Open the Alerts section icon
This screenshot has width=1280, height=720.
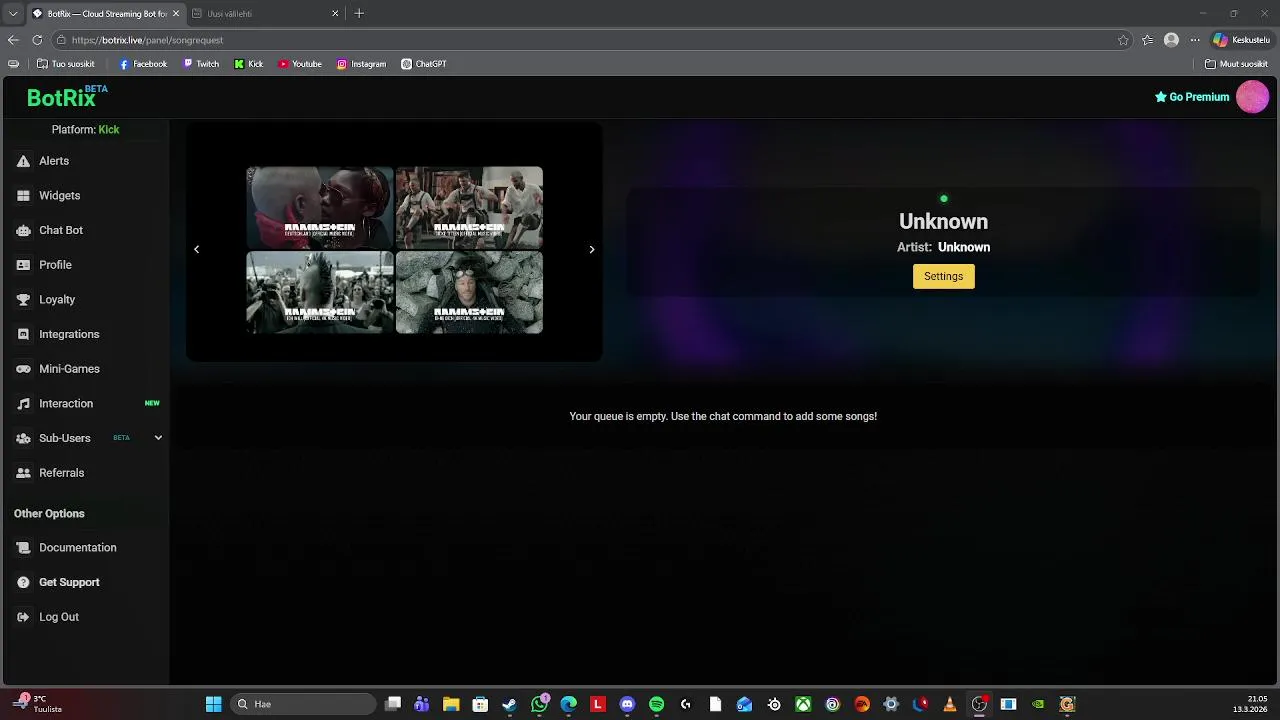23,161
